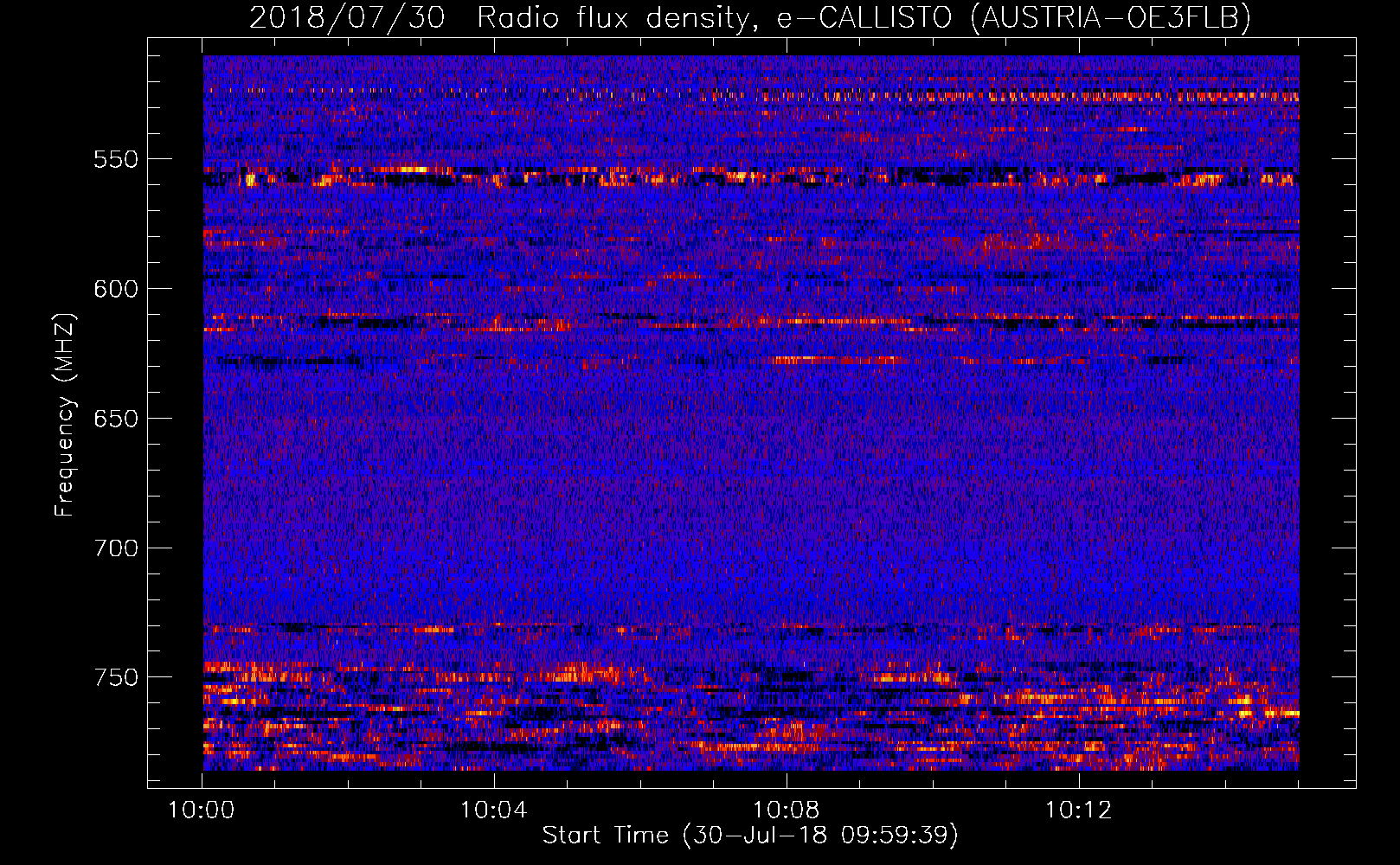The height and width of the screenshot is (865, 1400).
Task: Click the 10:12 time tick label
Action: 1079,811
